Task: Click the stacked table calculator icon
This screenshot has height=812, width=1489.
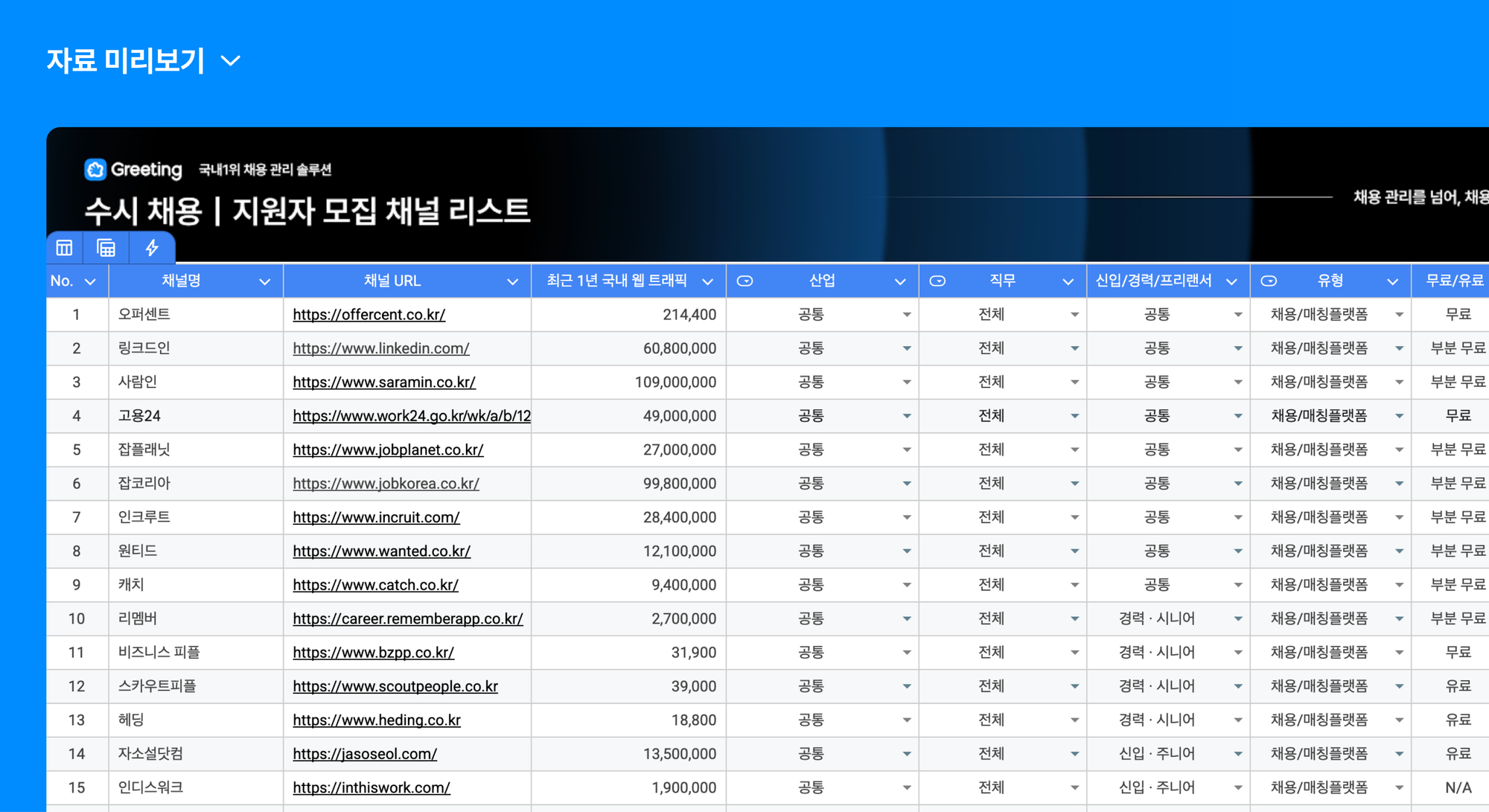Action: tap(106, 248)
